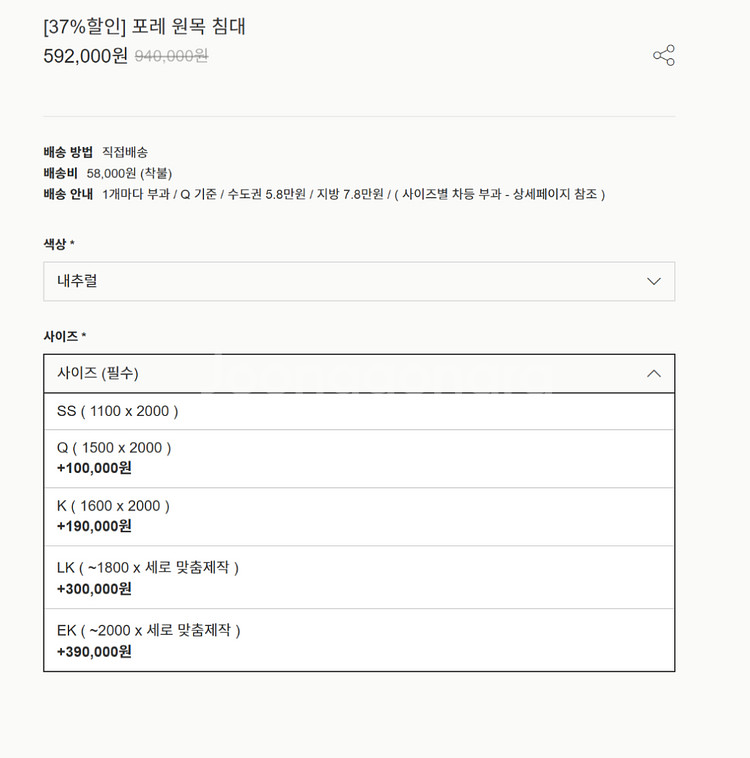Viewport: 750px width, 758px height.
Task: Click the 상세페이지 참조 shipping note
Action: click(x=554, y=194)
